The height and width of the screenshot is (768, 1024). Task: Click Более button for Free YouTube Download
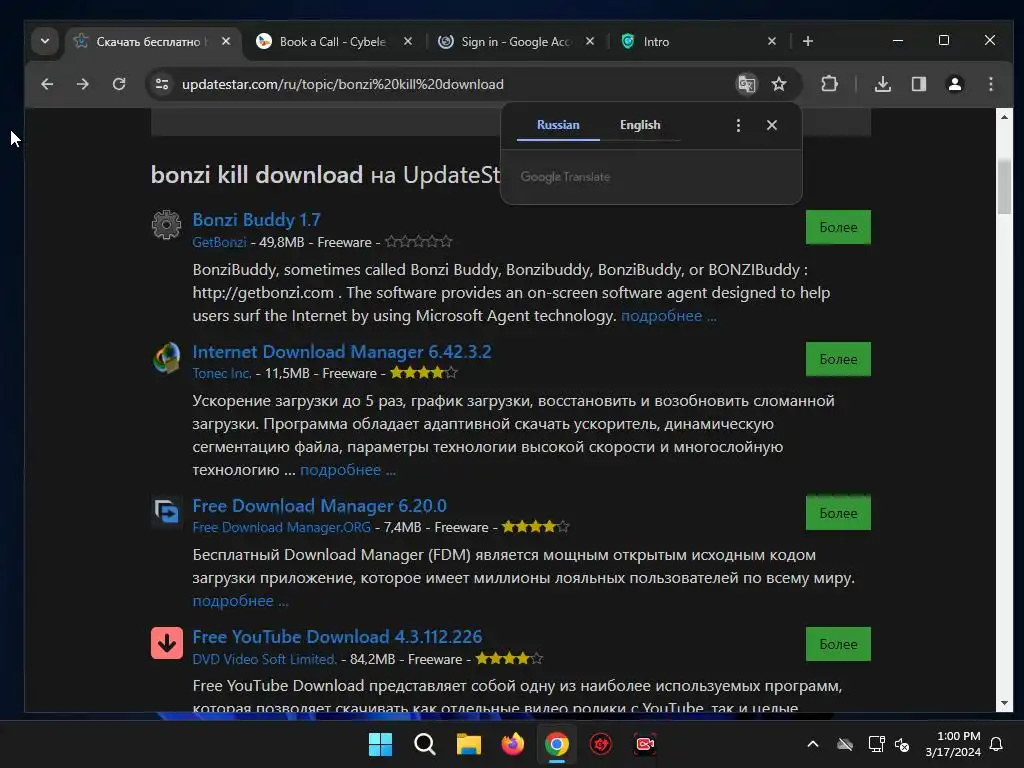(838, 644)
